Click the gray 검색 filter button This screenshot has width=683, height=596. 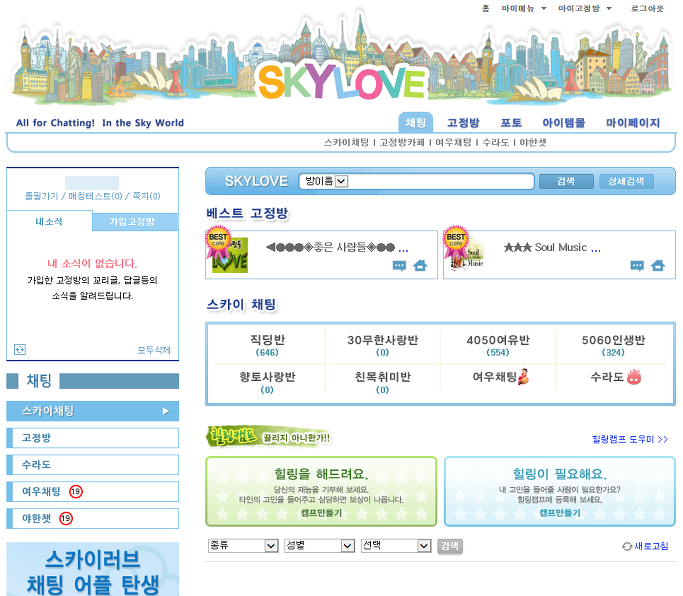450,546
